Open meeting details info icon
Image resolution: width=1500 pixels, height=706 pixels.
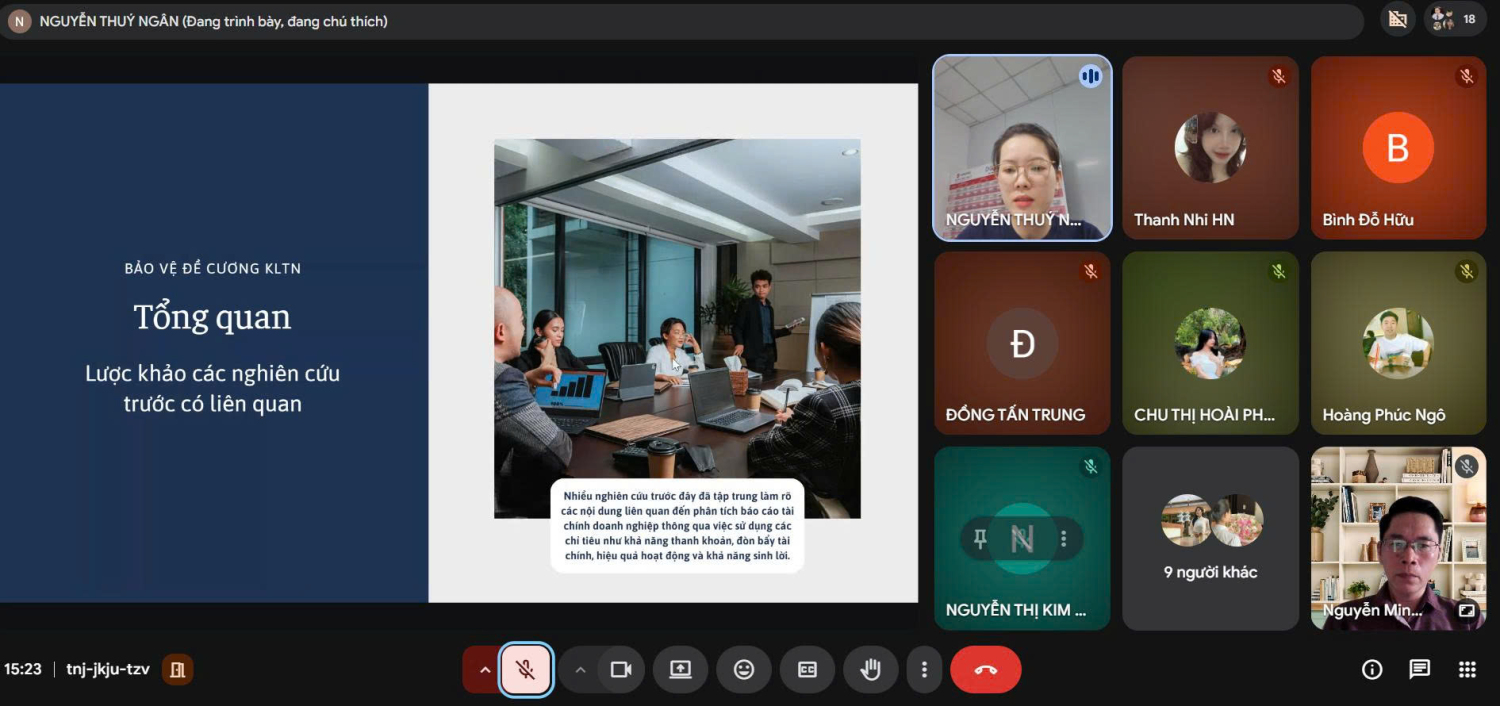(1372, 670)
